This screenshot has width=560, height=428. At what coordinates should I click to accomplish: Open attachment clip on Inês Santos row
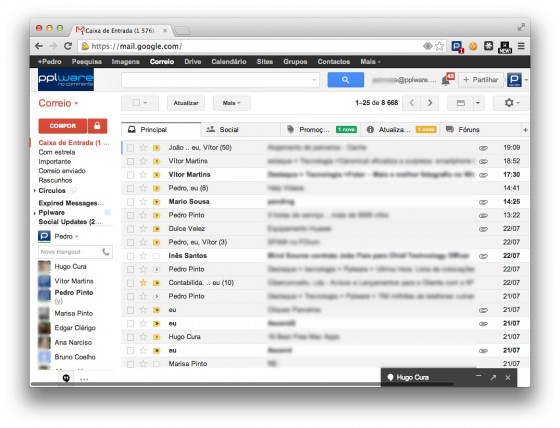pyautogui.click(x=483, y=256)
